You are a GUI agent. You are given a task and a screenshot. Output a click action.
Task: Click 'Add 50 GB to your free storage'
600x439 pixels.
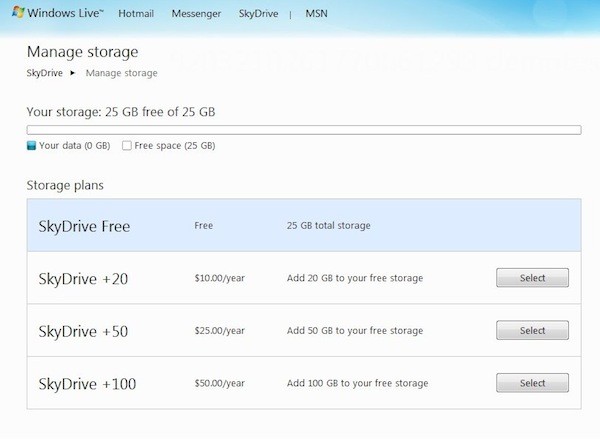[355, 330]
